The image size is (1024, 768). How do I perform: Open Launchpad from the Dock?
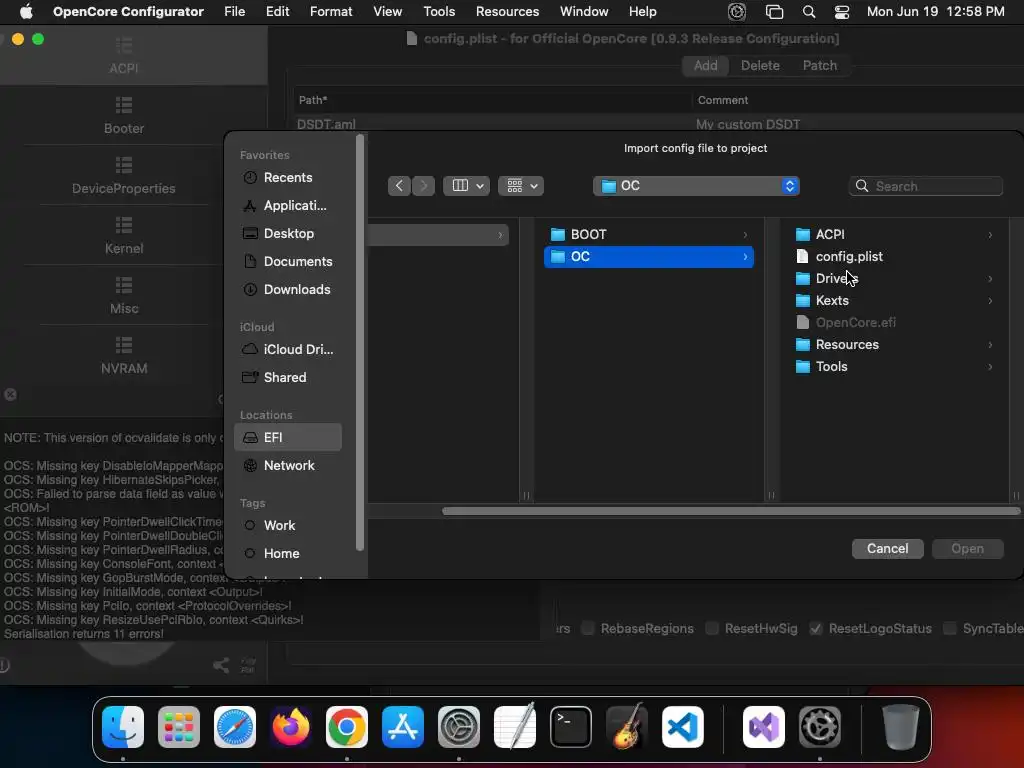[179, 727]
